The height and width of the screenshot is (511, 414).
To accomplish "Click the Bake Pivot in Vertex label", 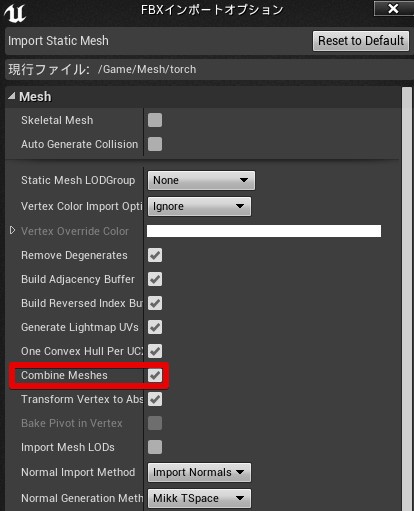I will (72, 423).
